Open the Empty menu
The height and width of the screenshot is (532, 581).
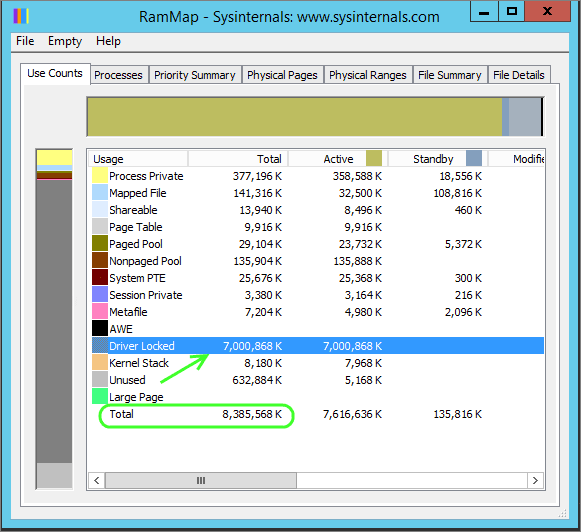pyautogui.click(x=65, y=41)
